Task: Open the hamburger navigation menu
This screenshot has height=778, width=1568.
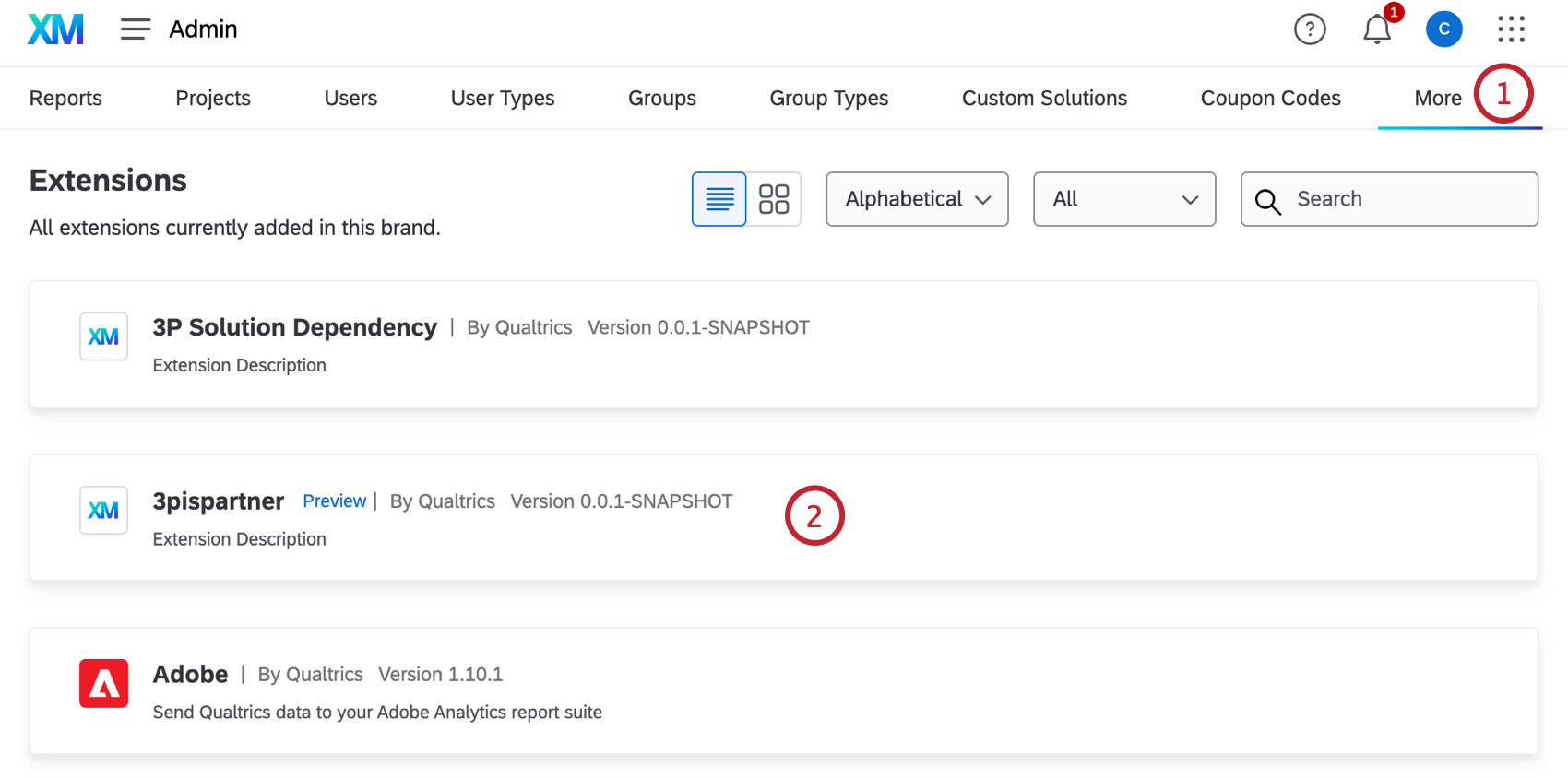Action: (x=135, y=29)
